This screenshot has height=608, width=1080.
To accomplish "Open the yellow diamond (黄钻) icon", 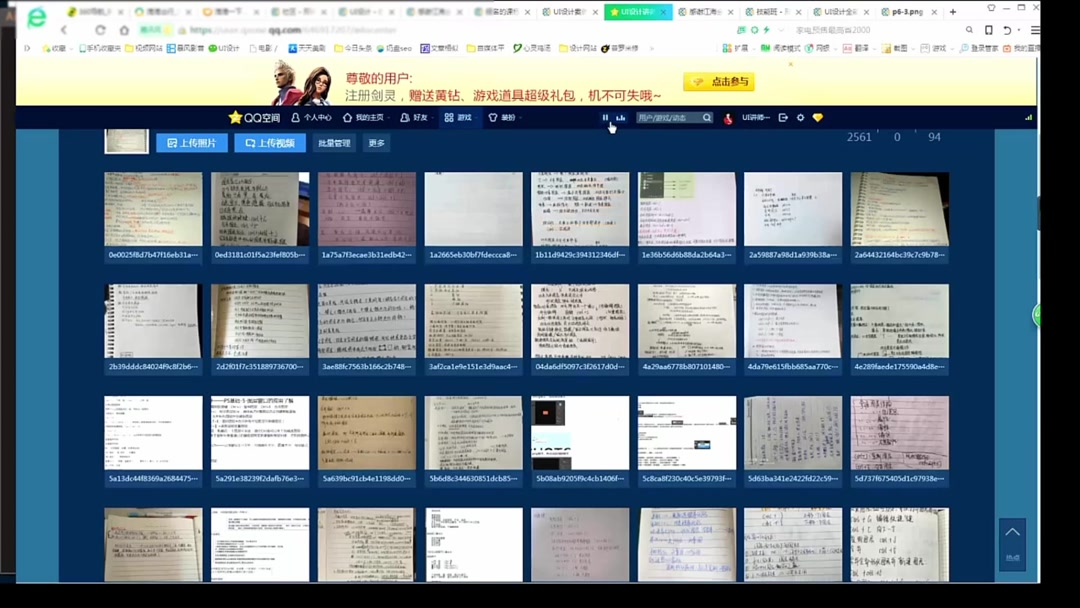I will (818, 117).
